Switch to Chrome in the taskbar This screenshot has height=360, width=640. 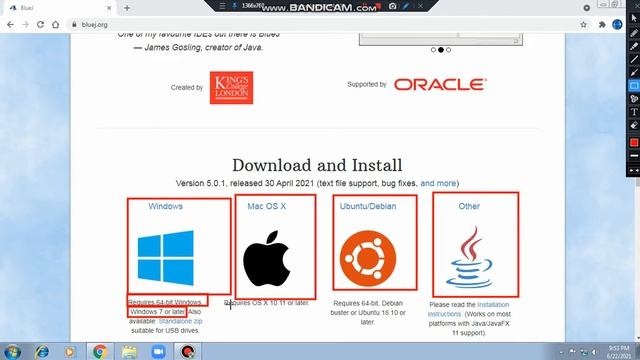tap(100, 352)
